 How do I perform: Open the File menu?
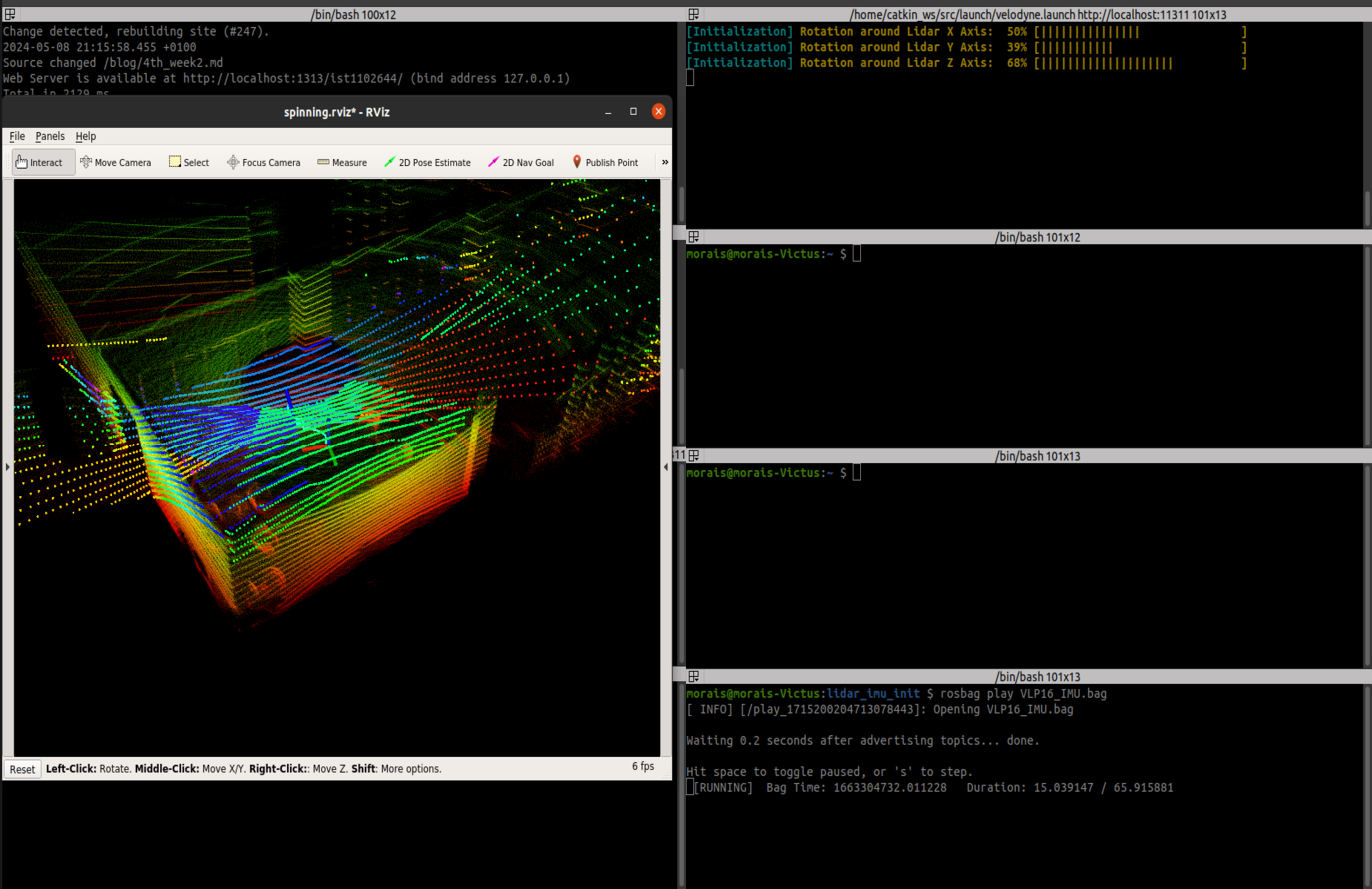click(x=17, y=136)
